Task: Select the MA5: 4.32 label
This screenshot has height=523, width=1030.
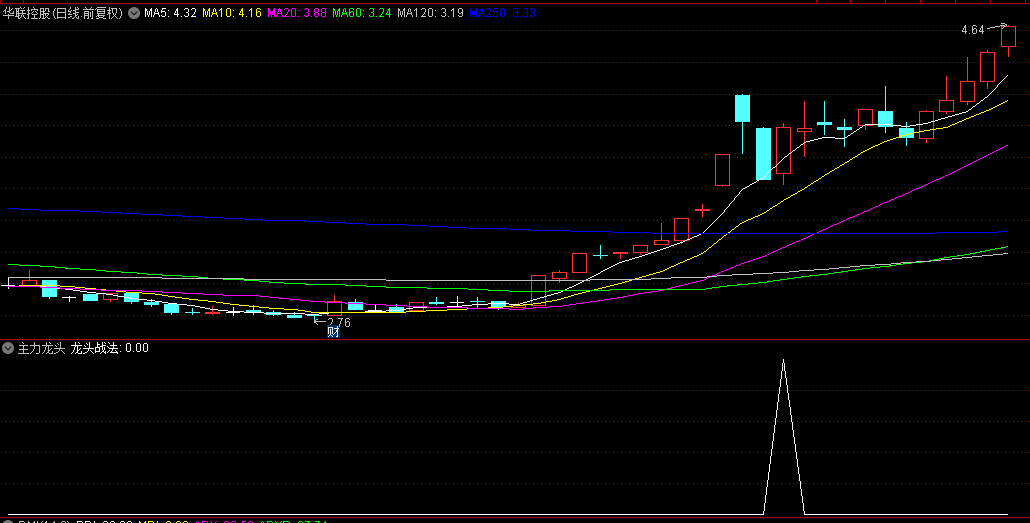Action: (x=170, y=13)
